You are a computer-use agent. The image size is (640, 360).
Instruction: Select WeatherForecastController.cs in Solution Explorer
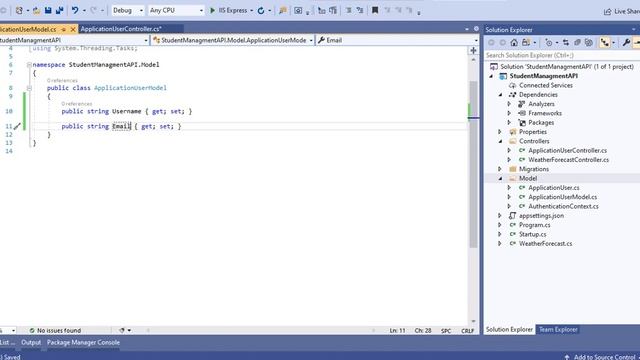point(569,160)
